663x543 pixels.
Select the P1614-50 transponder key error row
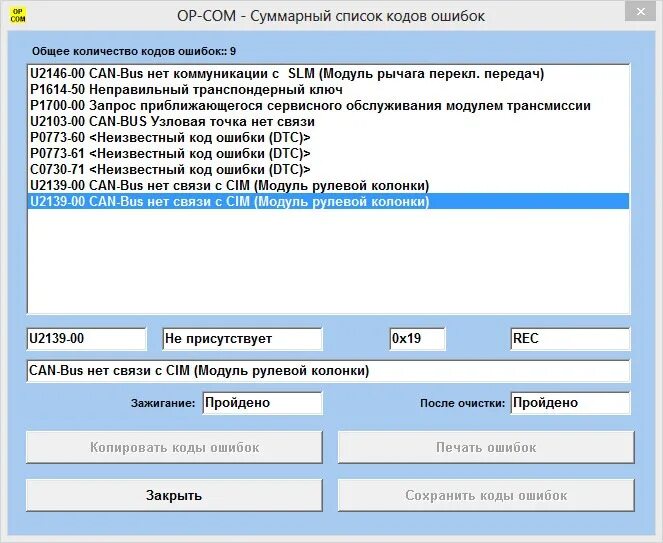click(x=329, y=90)
